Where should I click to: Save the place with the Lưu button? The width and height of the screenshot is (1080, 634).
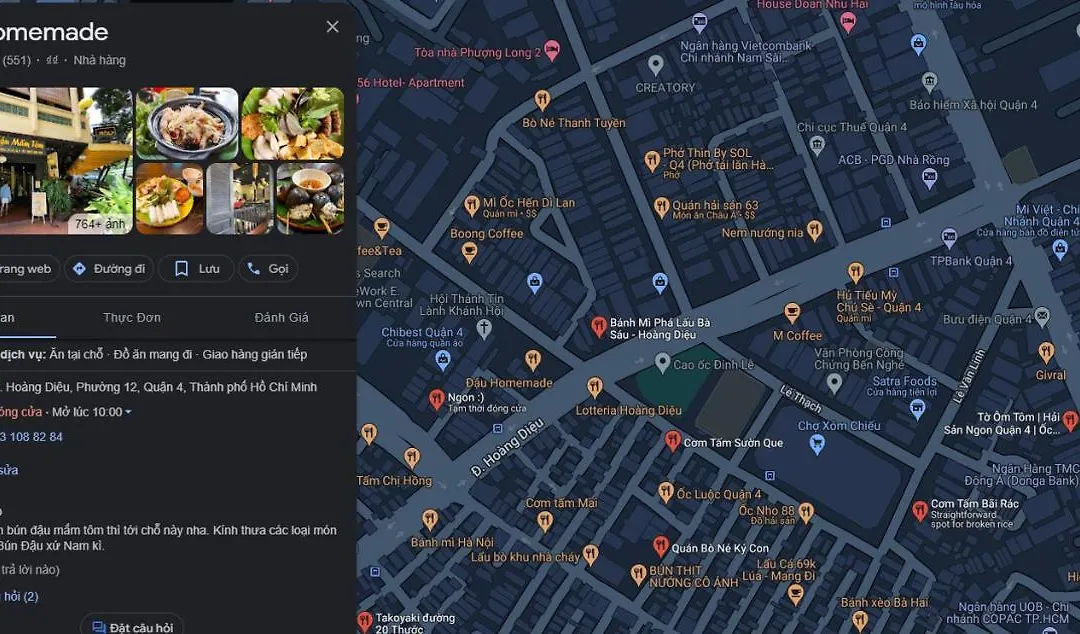coord(197,269)
